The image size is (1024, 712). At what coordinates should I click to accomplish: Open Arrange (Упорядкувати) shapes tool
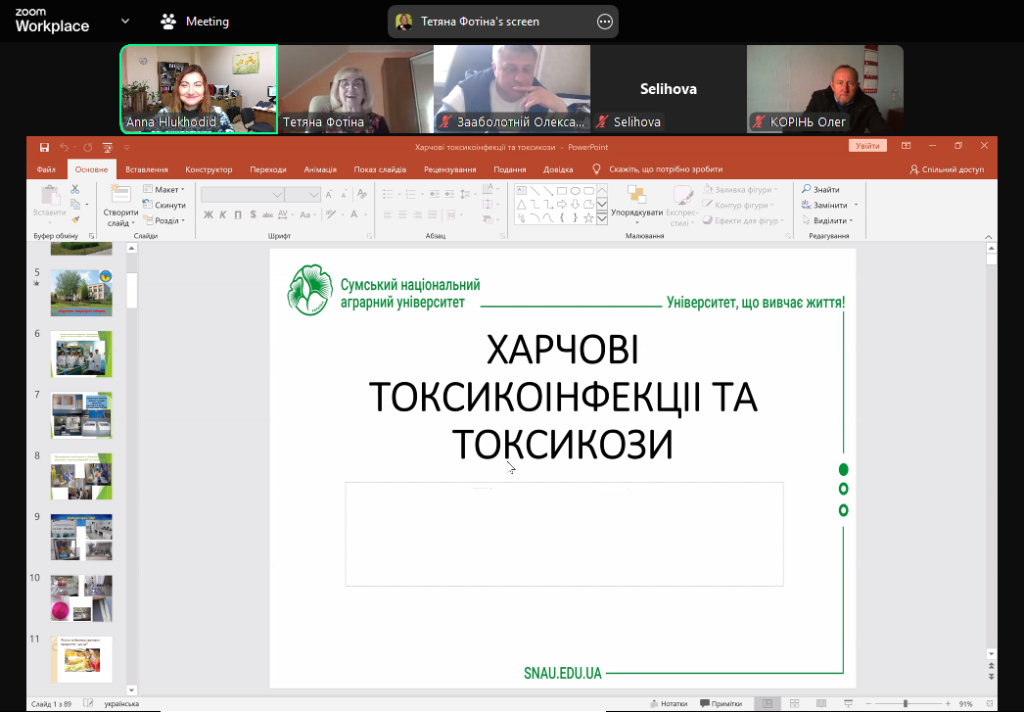point(636,202)
